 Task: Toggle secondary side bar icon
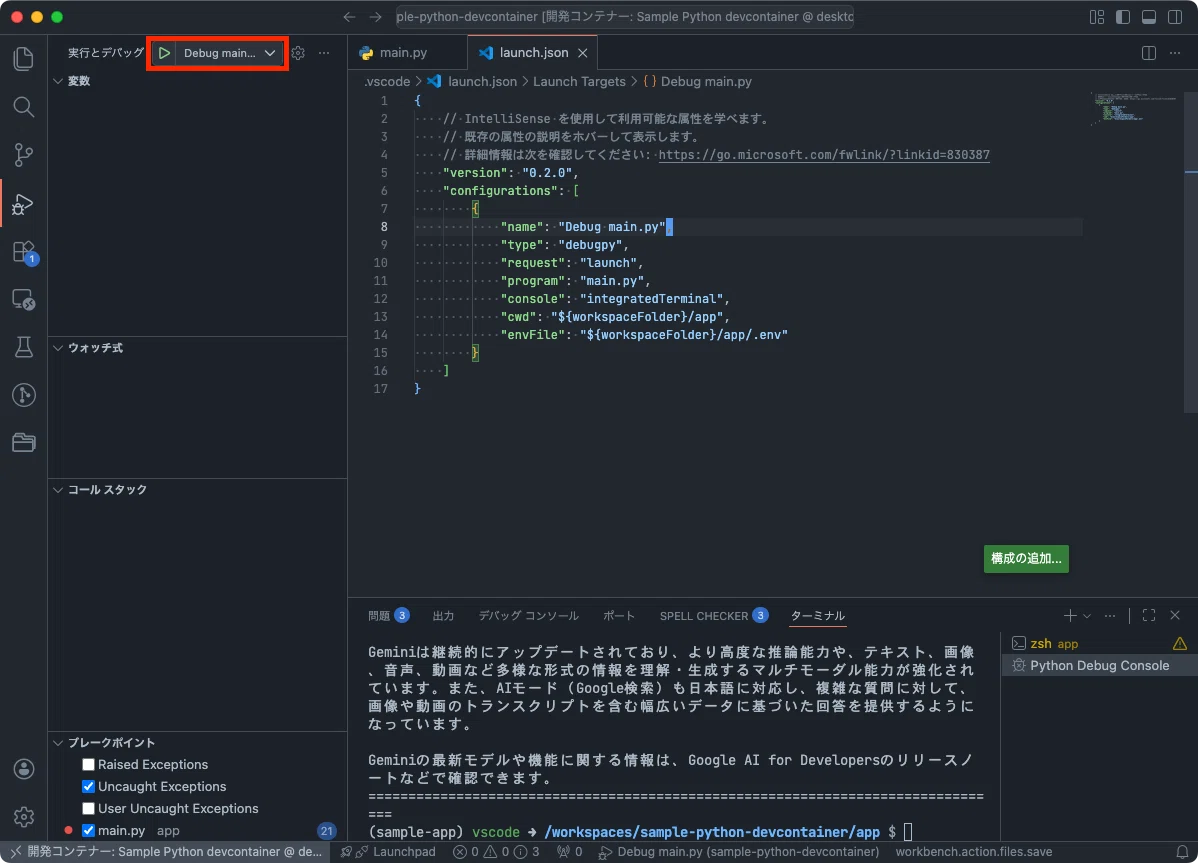pyautogui.click(x=1175, y=17)
